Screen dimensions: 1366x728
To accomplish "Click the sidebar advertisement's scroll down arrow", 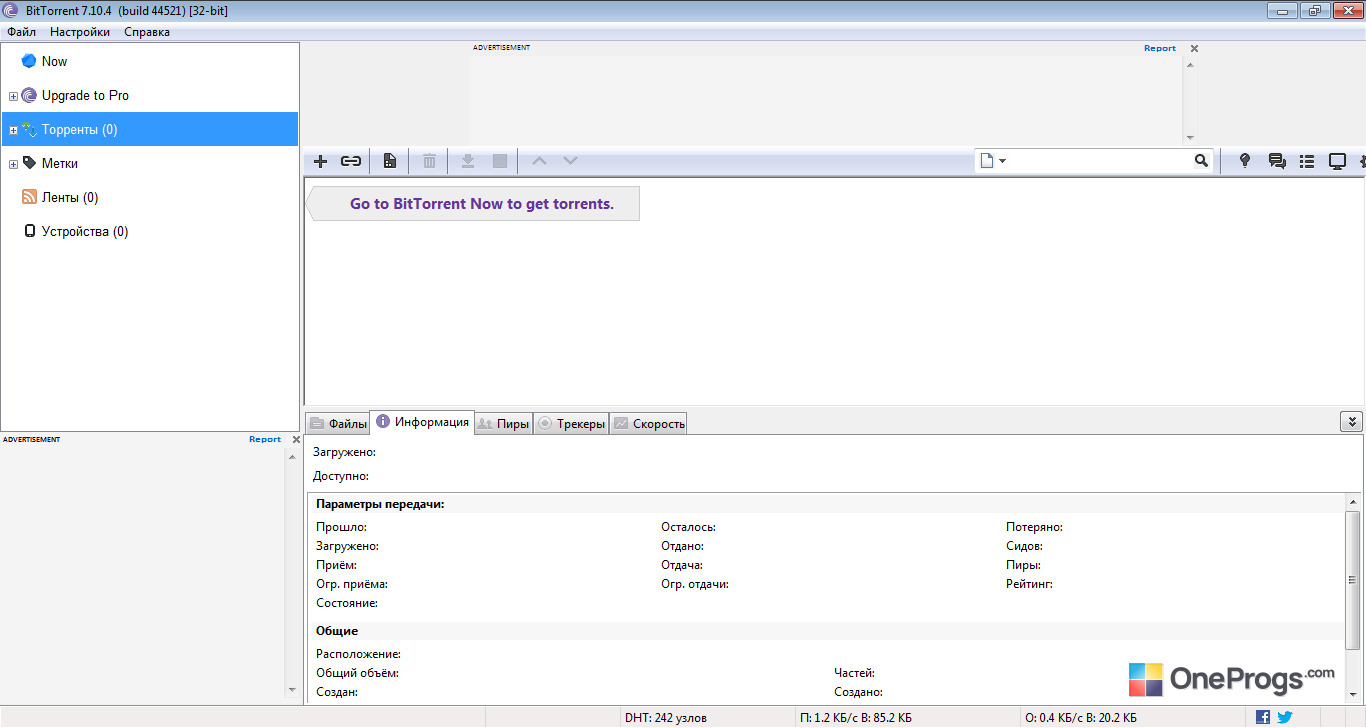I will click(292, 690).
